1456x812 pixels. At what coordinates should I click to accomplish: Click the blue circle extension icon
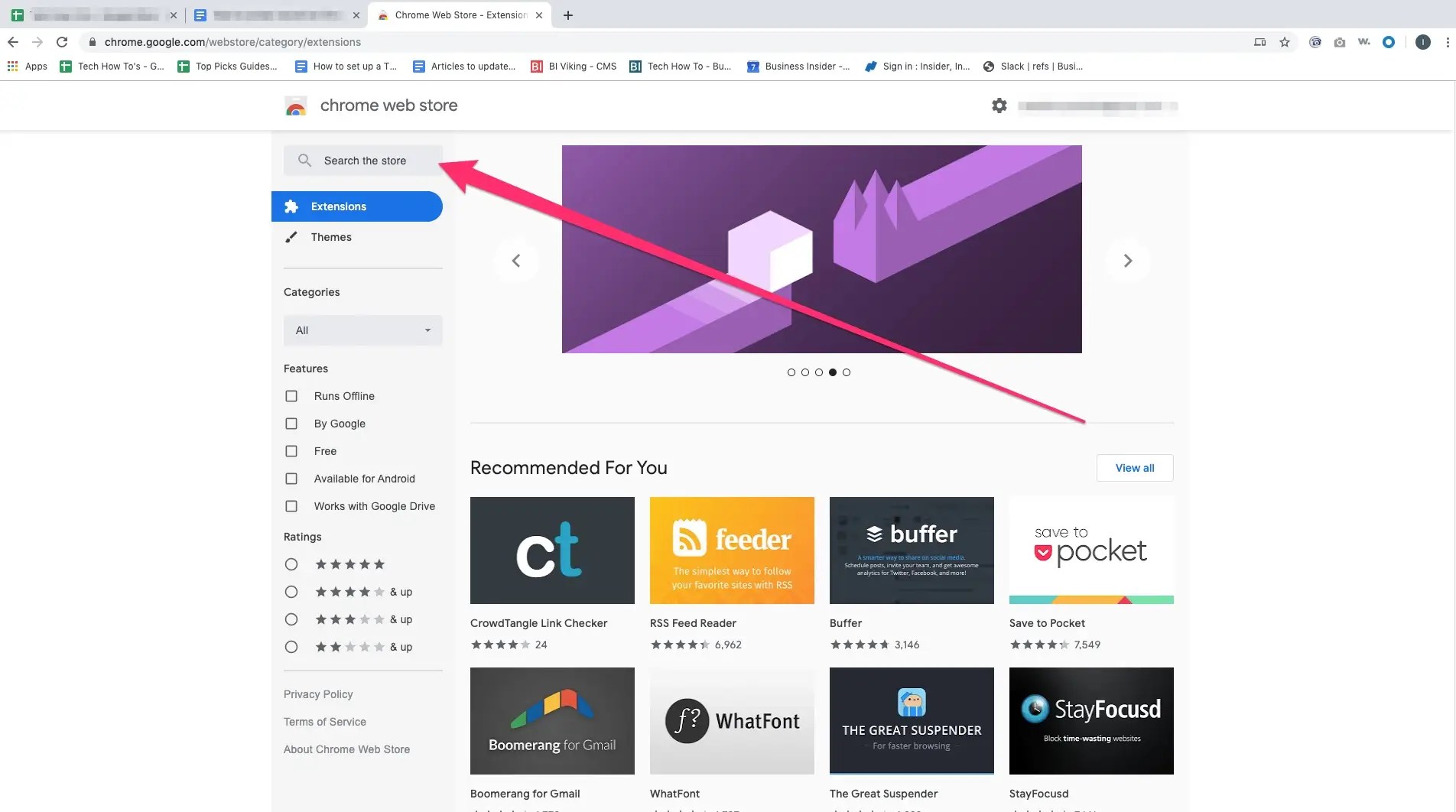pos(1389,42)
